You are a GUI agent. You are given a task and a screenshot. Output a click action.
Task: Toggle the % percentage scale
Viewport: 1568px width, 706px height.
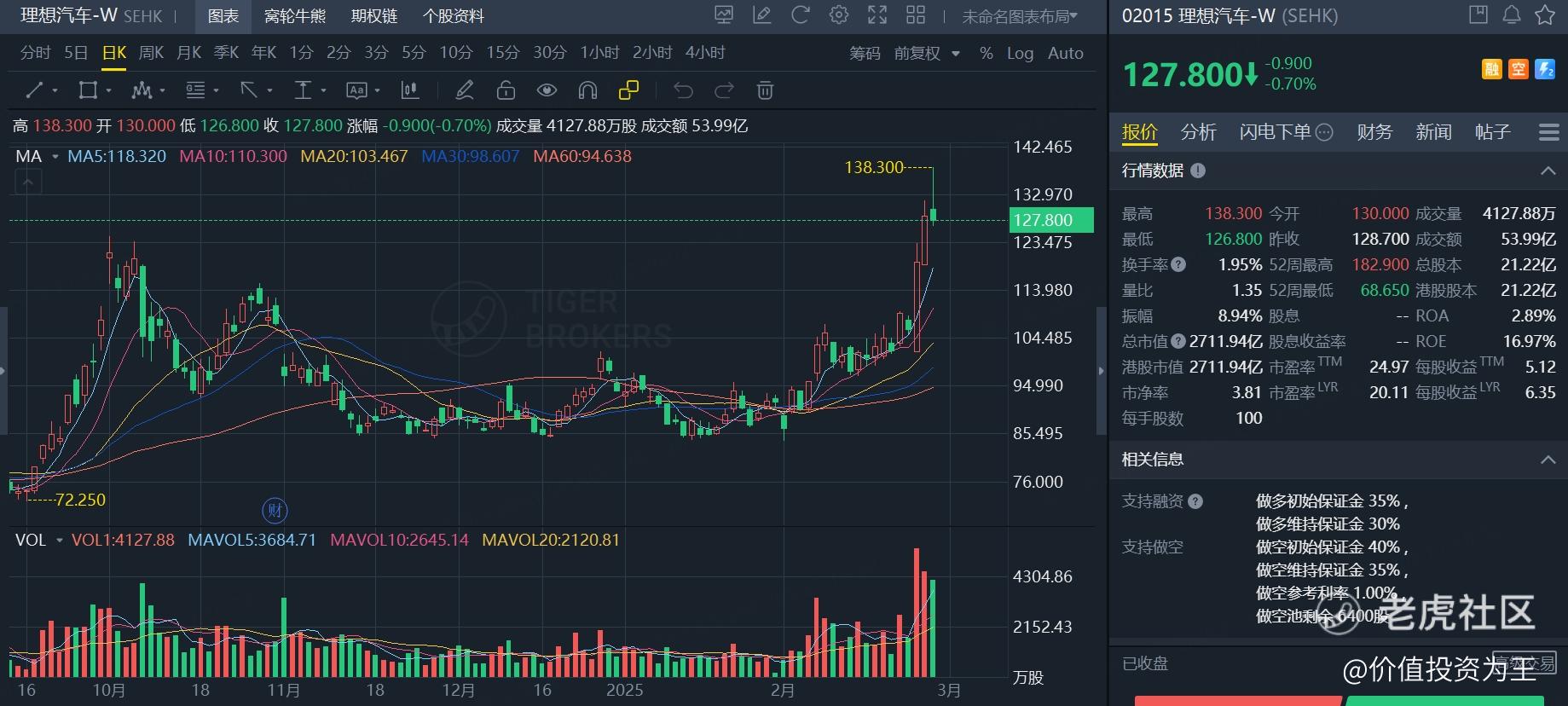pyautogui.click(x=986, y=53)
